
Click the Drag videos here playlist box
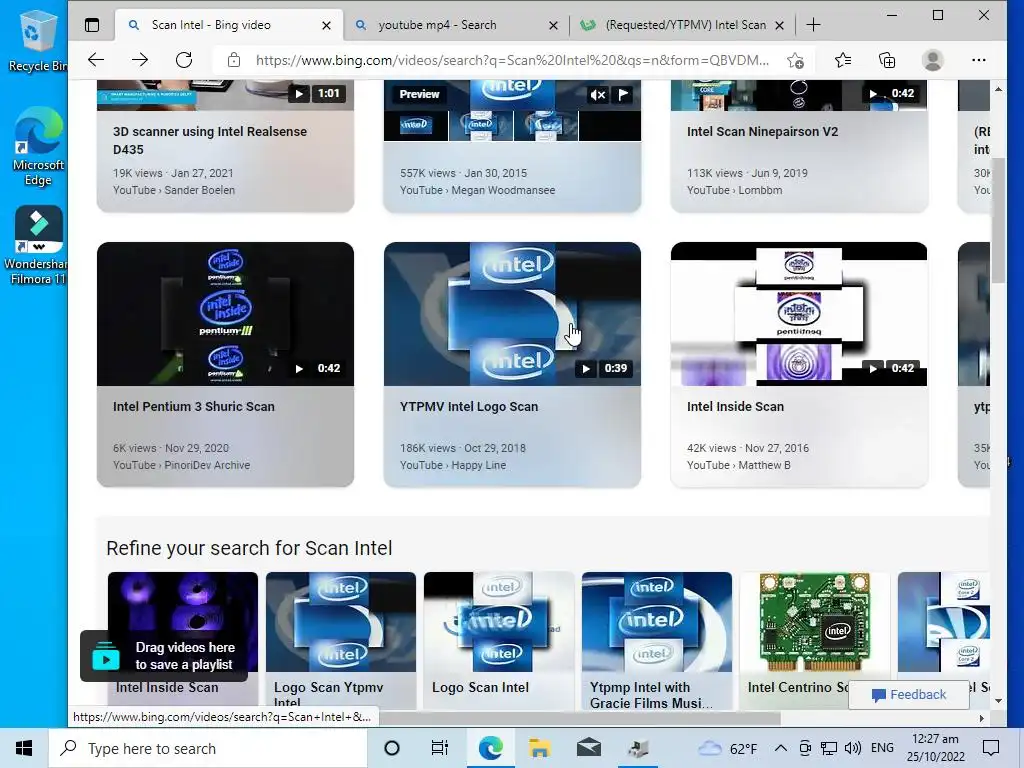[164, 656]
